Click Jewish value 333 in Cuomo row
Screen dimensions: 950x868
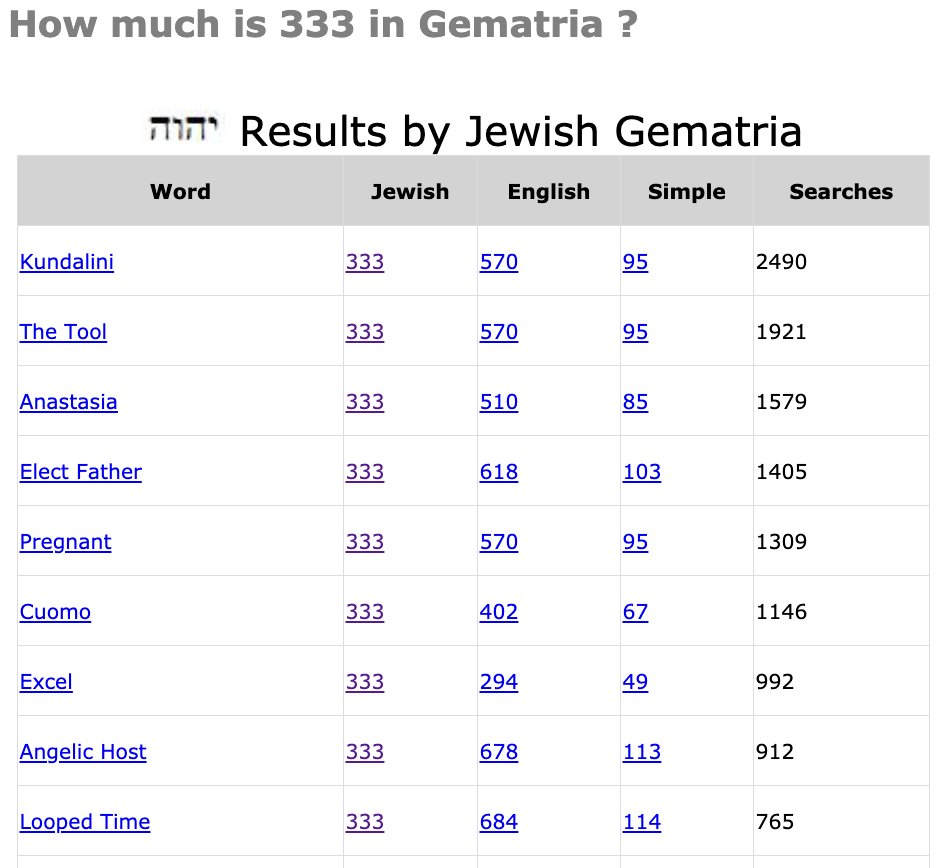(x=365, y=612)
